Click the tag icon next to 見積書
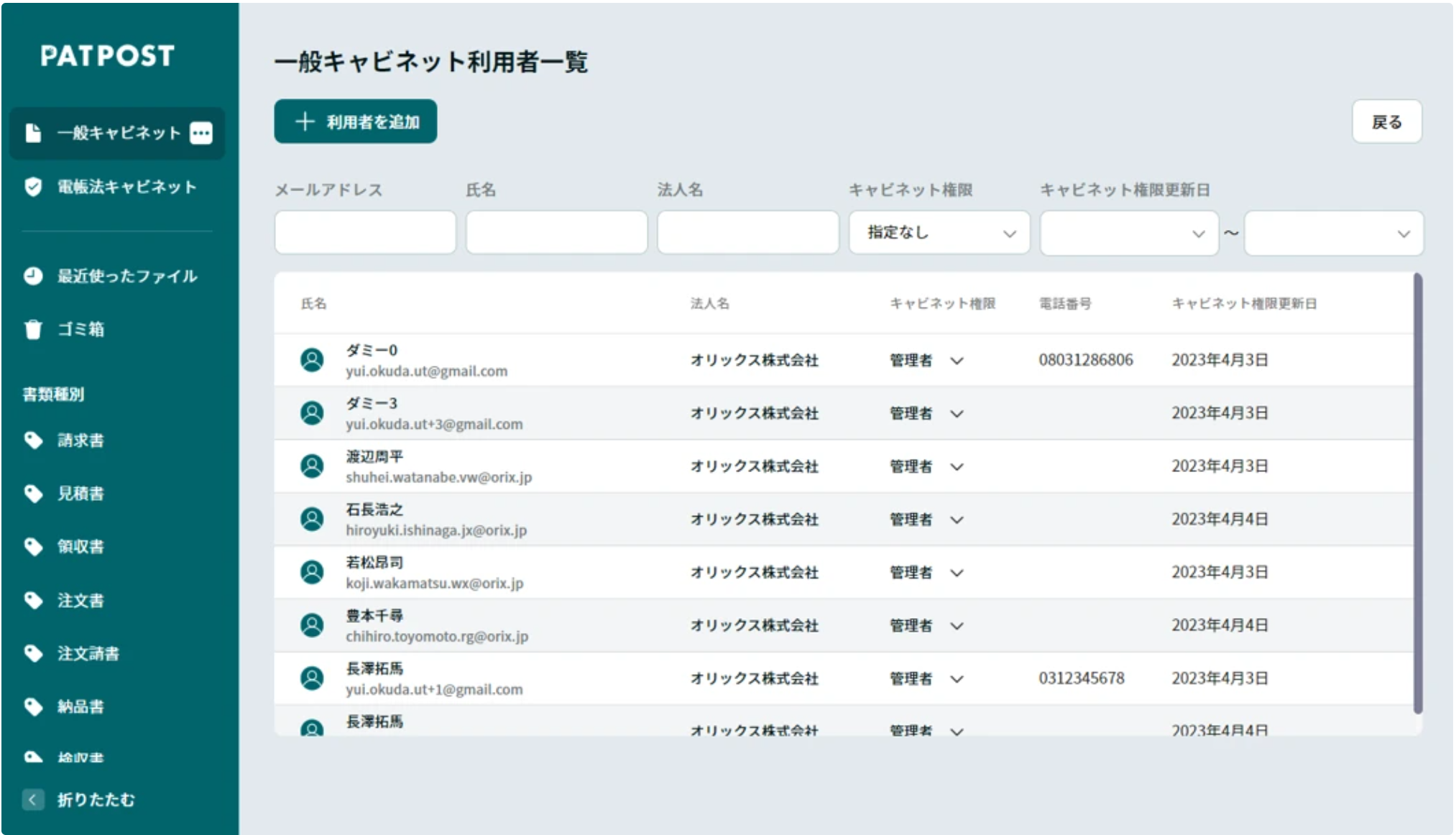Image resolution: width=1456 pixels, height=835 pixels. click(x=33, y=493)
